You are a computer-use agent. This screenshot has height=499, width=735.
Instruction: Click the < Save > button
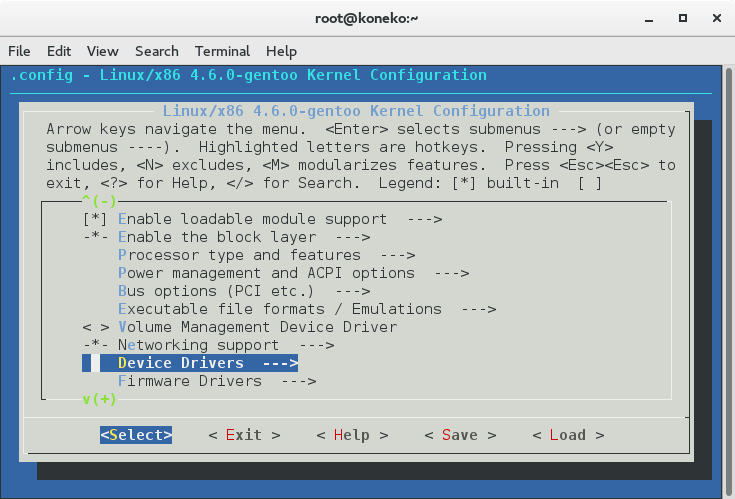[x=460, y=435]
